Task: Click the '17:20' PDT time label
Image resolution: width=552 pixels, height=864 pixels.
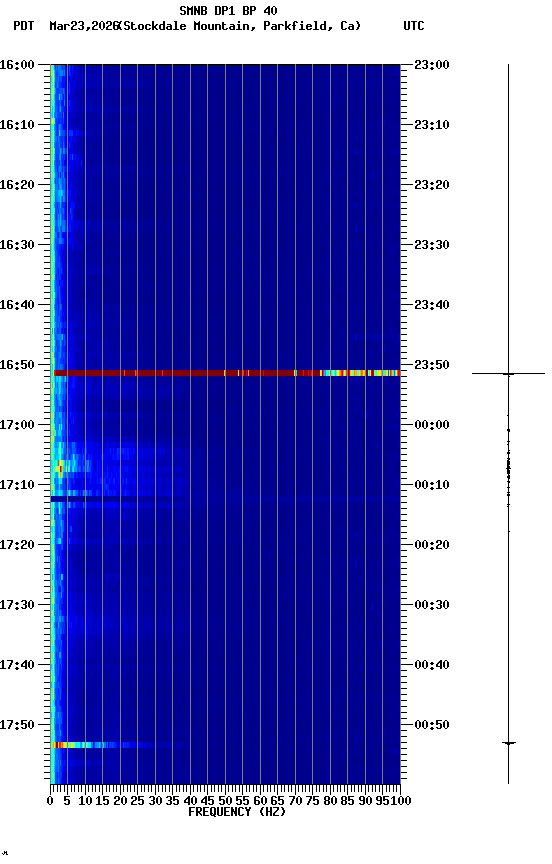Action: [x=17, y=546]
